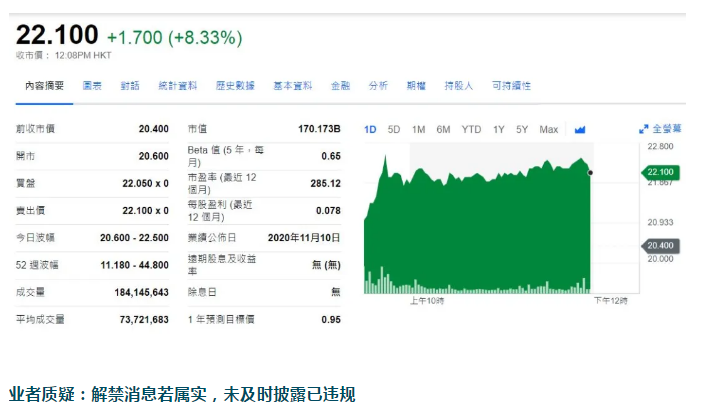Select the 6M chart range
This screenshot has height=411, width=701.
click(443, 130)
